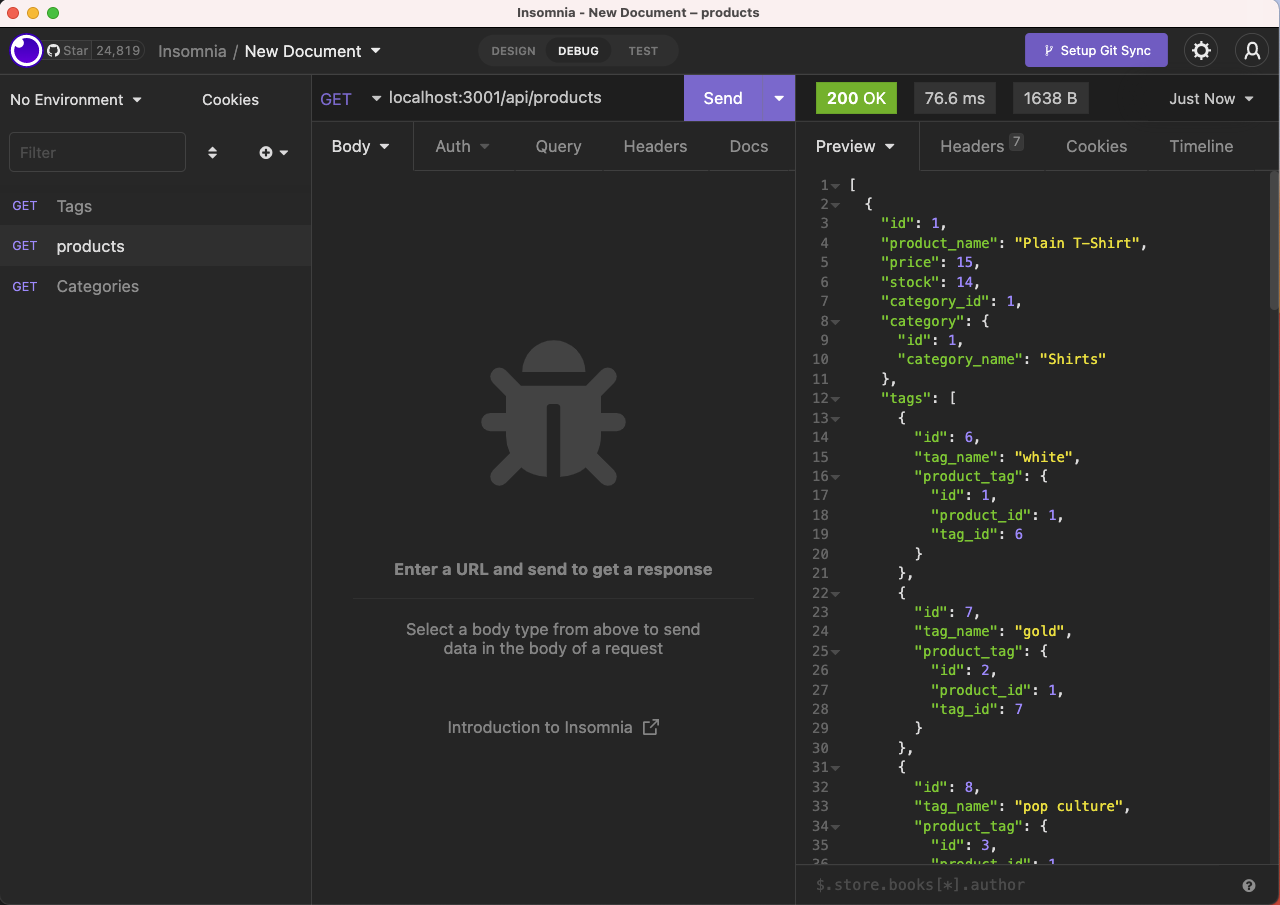The image size is (1280, 905).
Task: Collapse the JSON fold arrow at line 2
Action: coord(835,205)
